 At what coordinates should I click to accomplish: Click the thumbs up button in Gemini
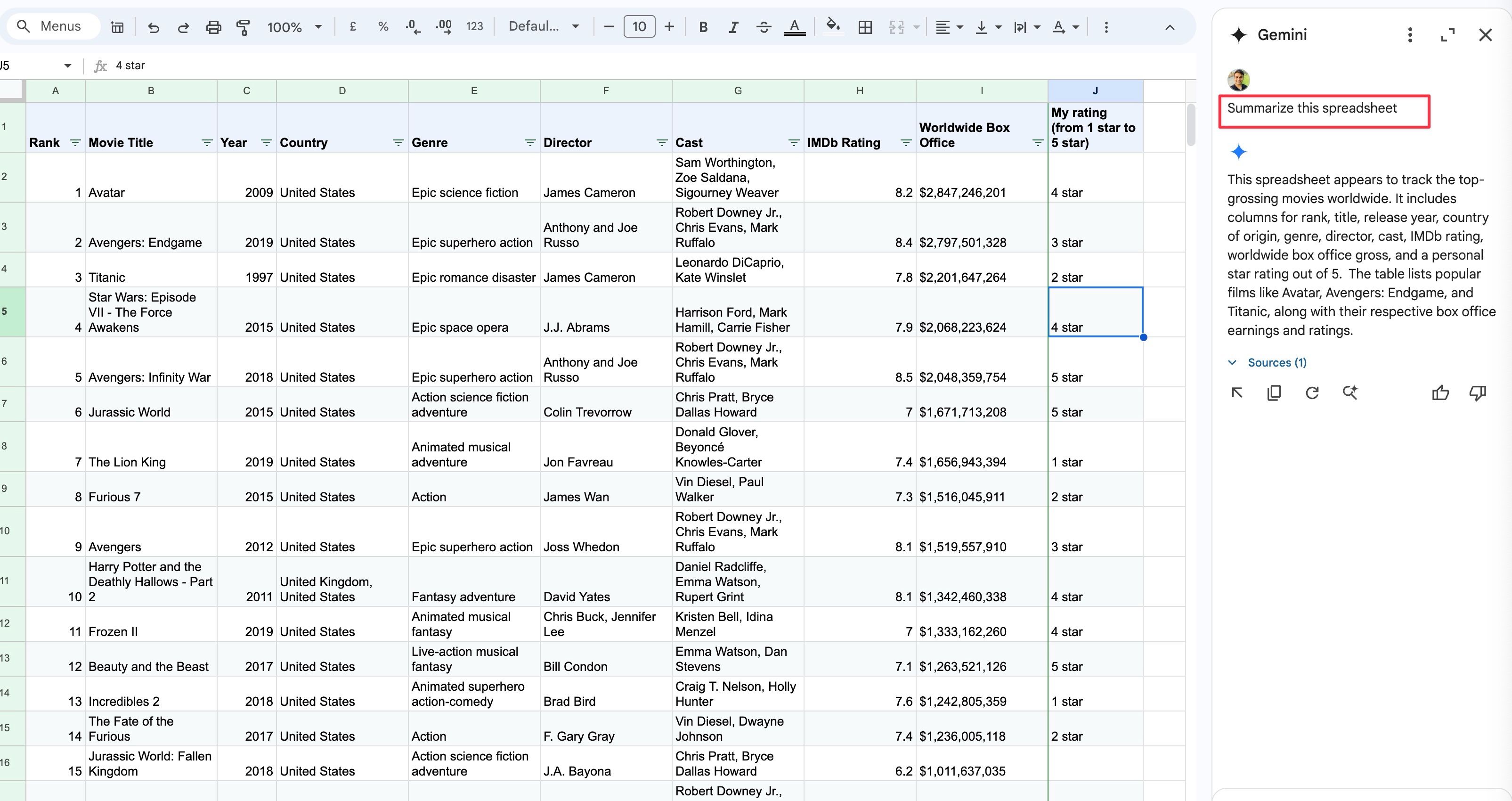tap(1441, 392)
